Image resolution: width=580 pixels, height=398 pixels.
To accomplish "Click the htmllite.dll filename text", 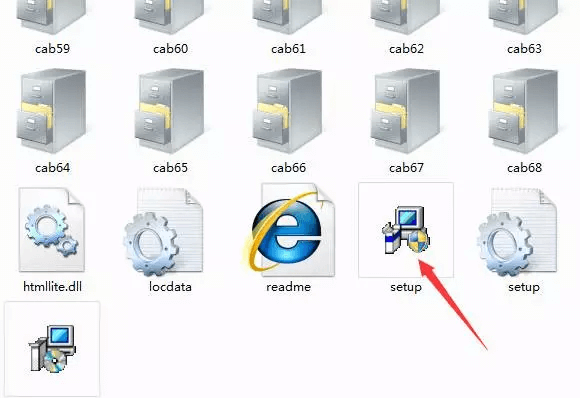I will click(x=52, y=287).
